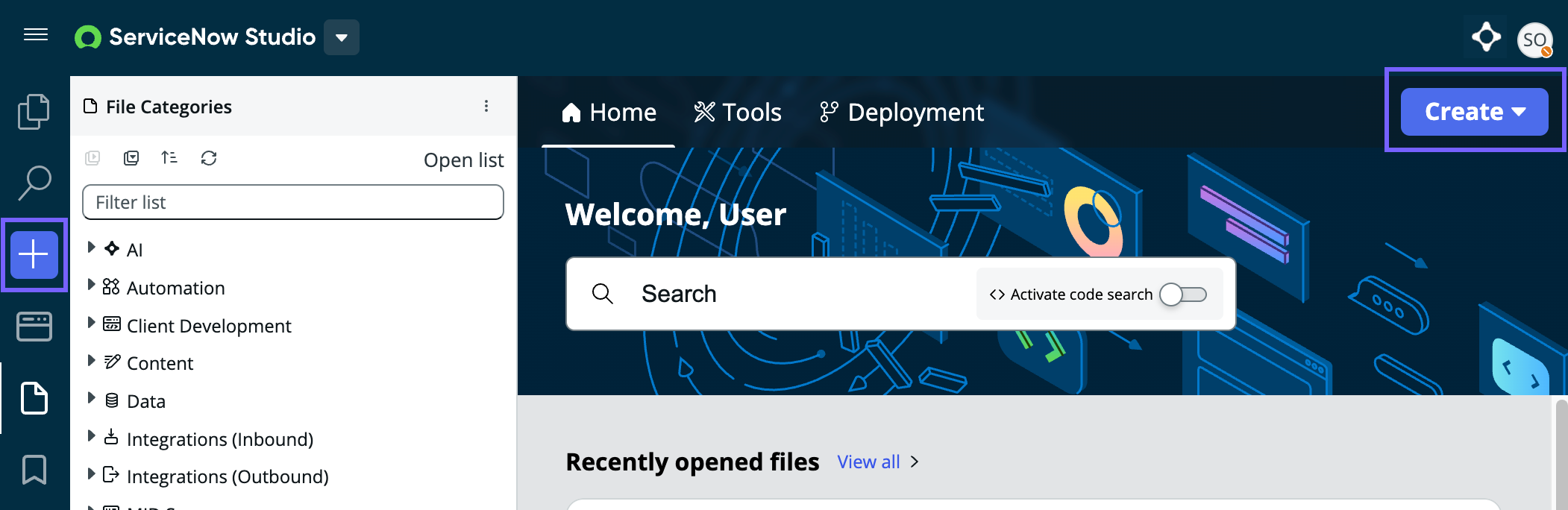Open the card panel sidebar icon
Image resolution: width=1568 pixels, height=510 pixels.
point(34,327)
